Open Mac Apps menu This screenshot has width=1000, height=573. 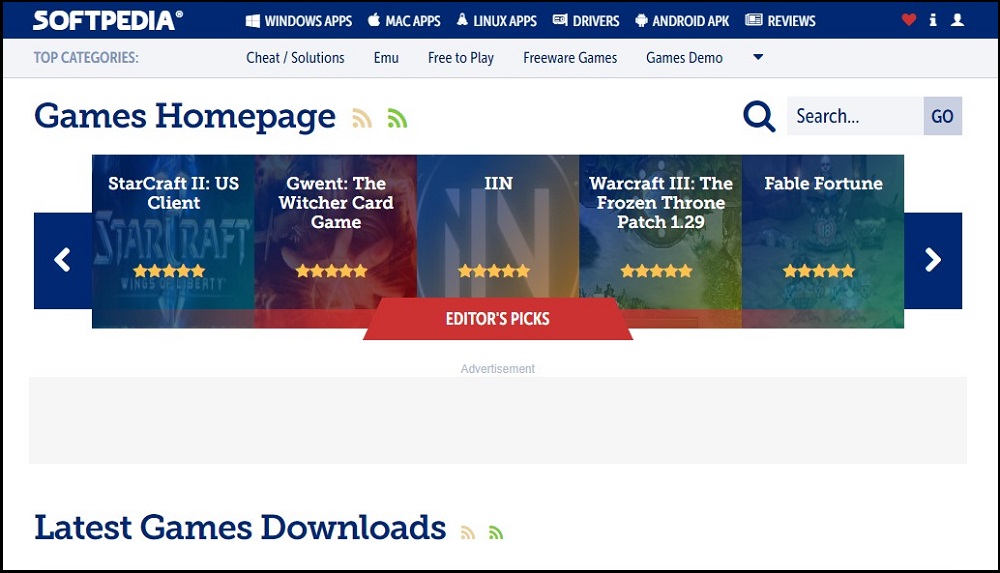click(x=404, y=20)
